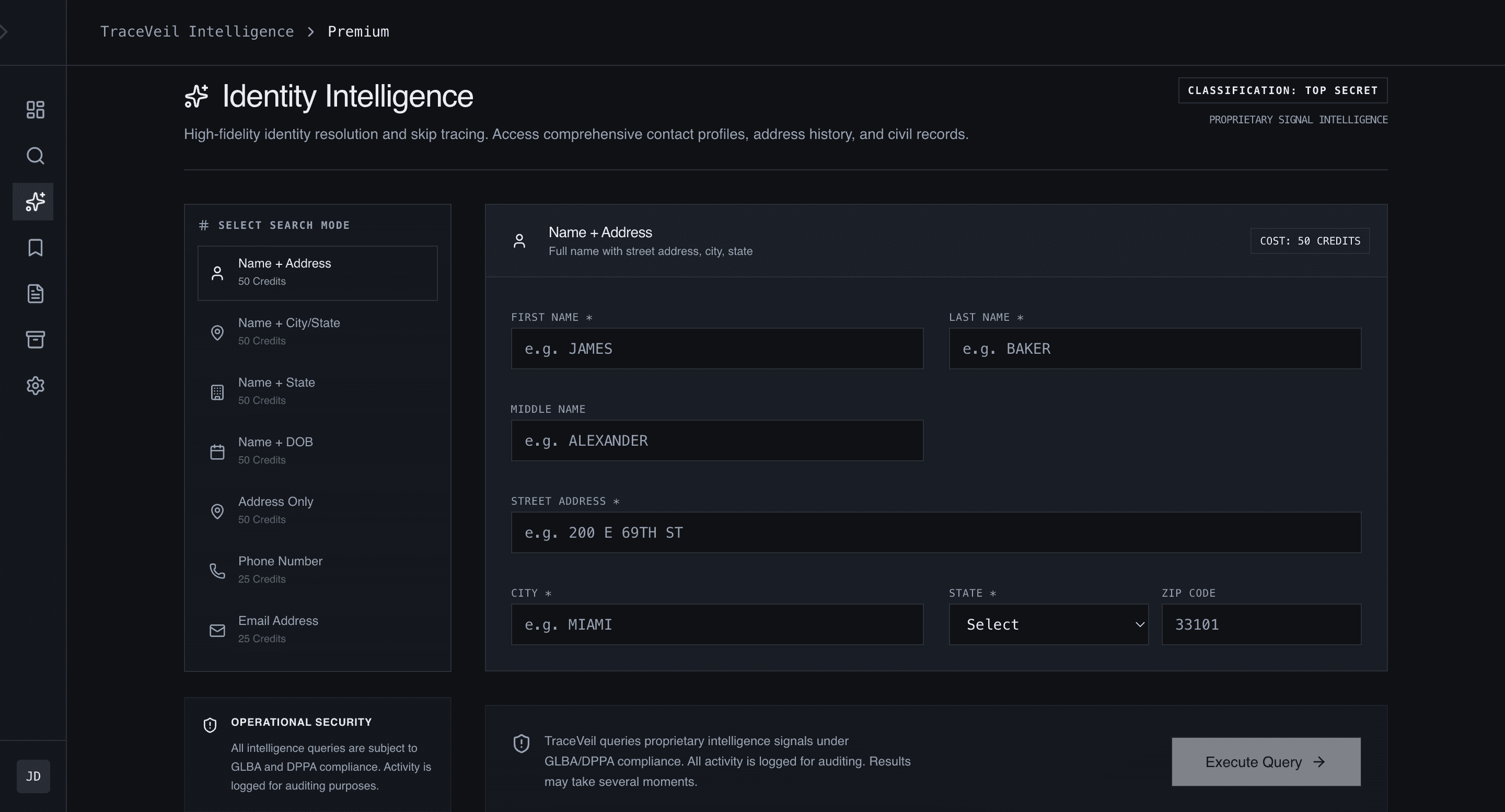Click the TOP SECRET classification badge
Screen dimensions: 1505x812
[x=1282, y=90]
